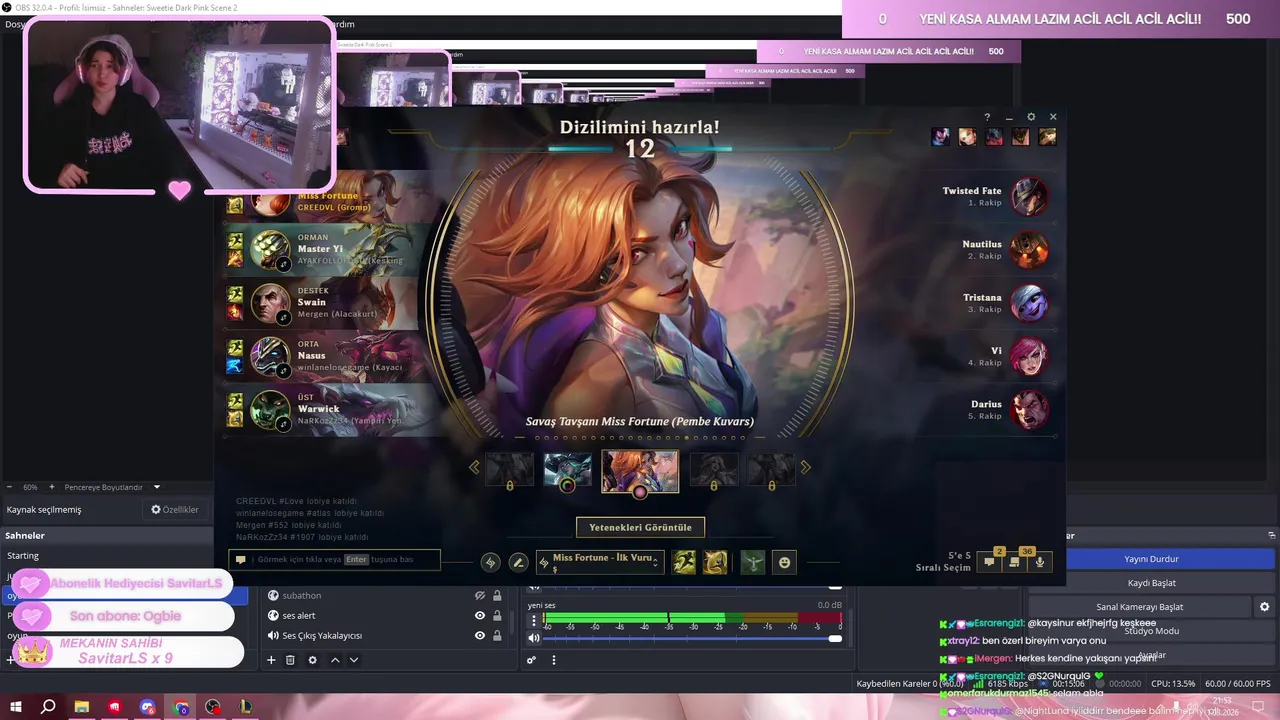Select the Twisted Fate enemy portrait
Image resolution: width=1280 pixels, height=720 pixels.
(1029, 196)
